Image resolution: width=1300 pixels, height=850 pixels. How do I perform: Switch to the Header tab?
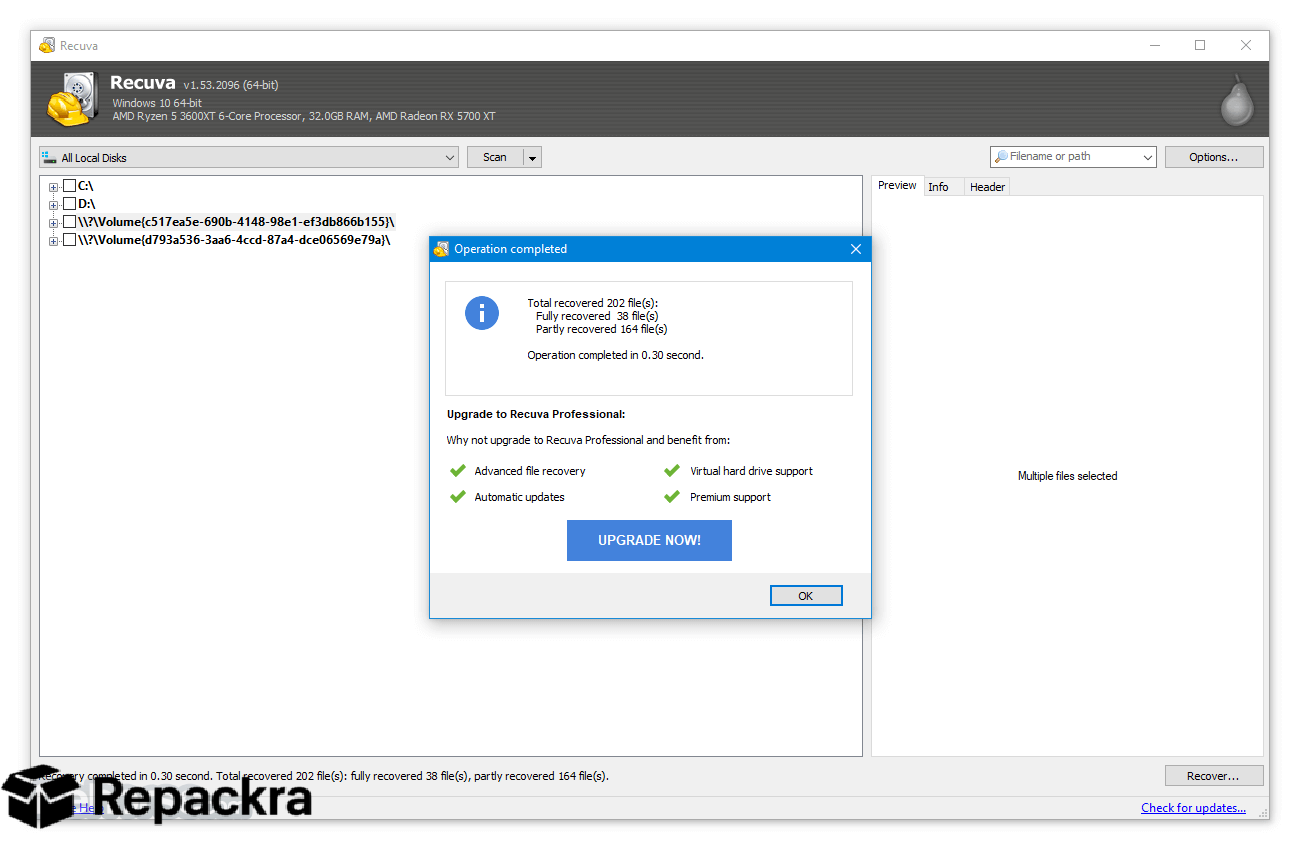coord(987,187)
